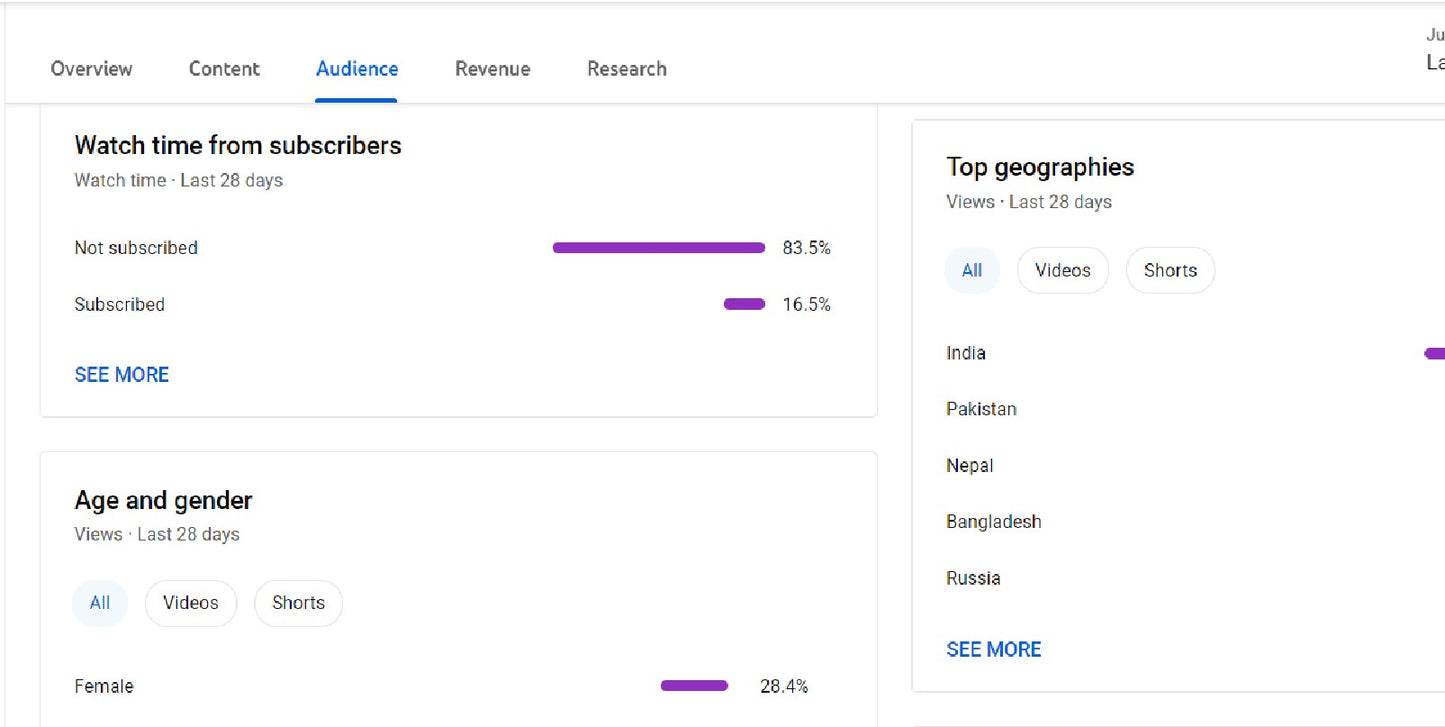Screen dimensions: 1445x727
Task: Select Bangladesh in the geographies list
Action: pos(994,521)
